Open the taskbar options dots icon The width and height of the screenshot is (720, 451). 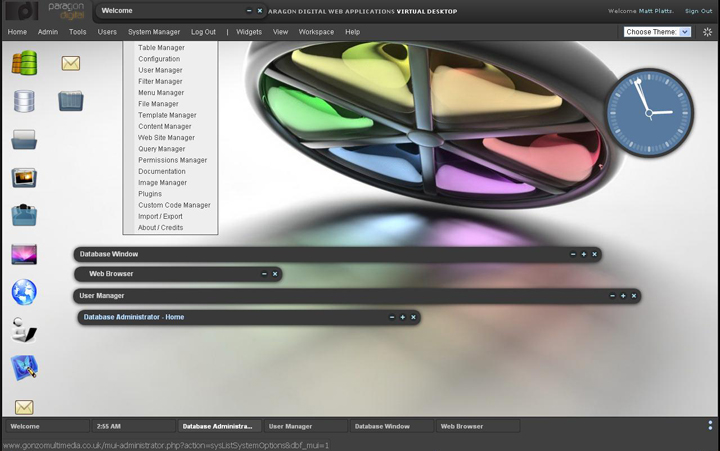(710, 426)
